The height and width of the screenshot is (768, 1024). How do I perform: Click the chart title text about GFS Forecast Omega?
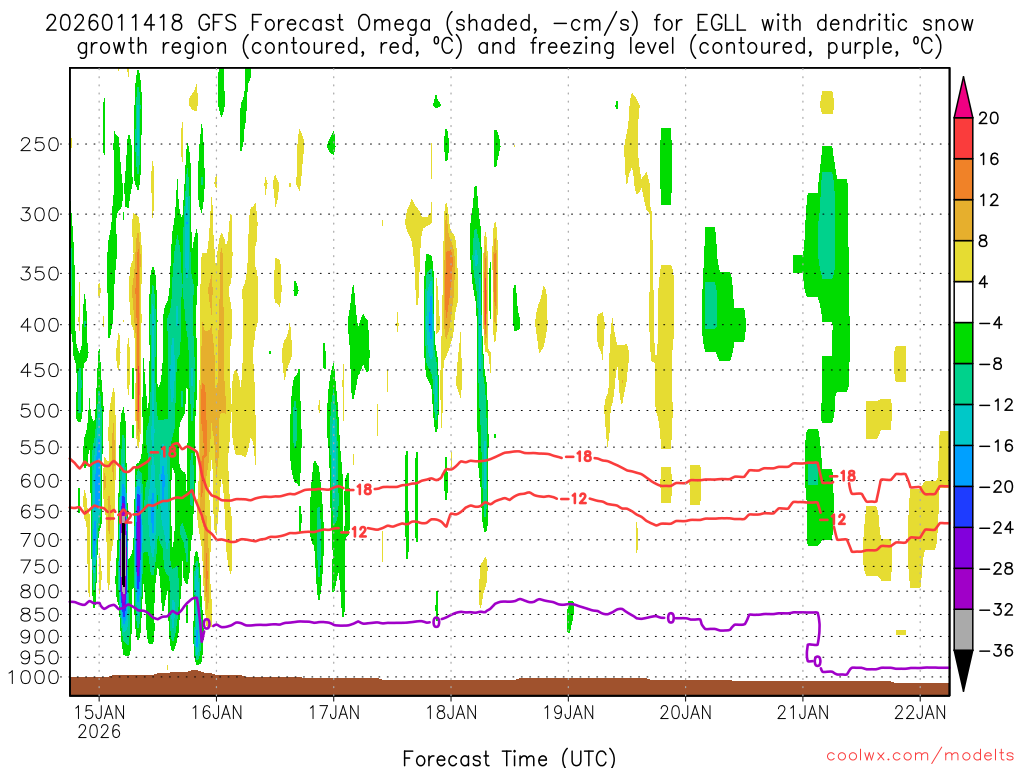click(509, 35)
